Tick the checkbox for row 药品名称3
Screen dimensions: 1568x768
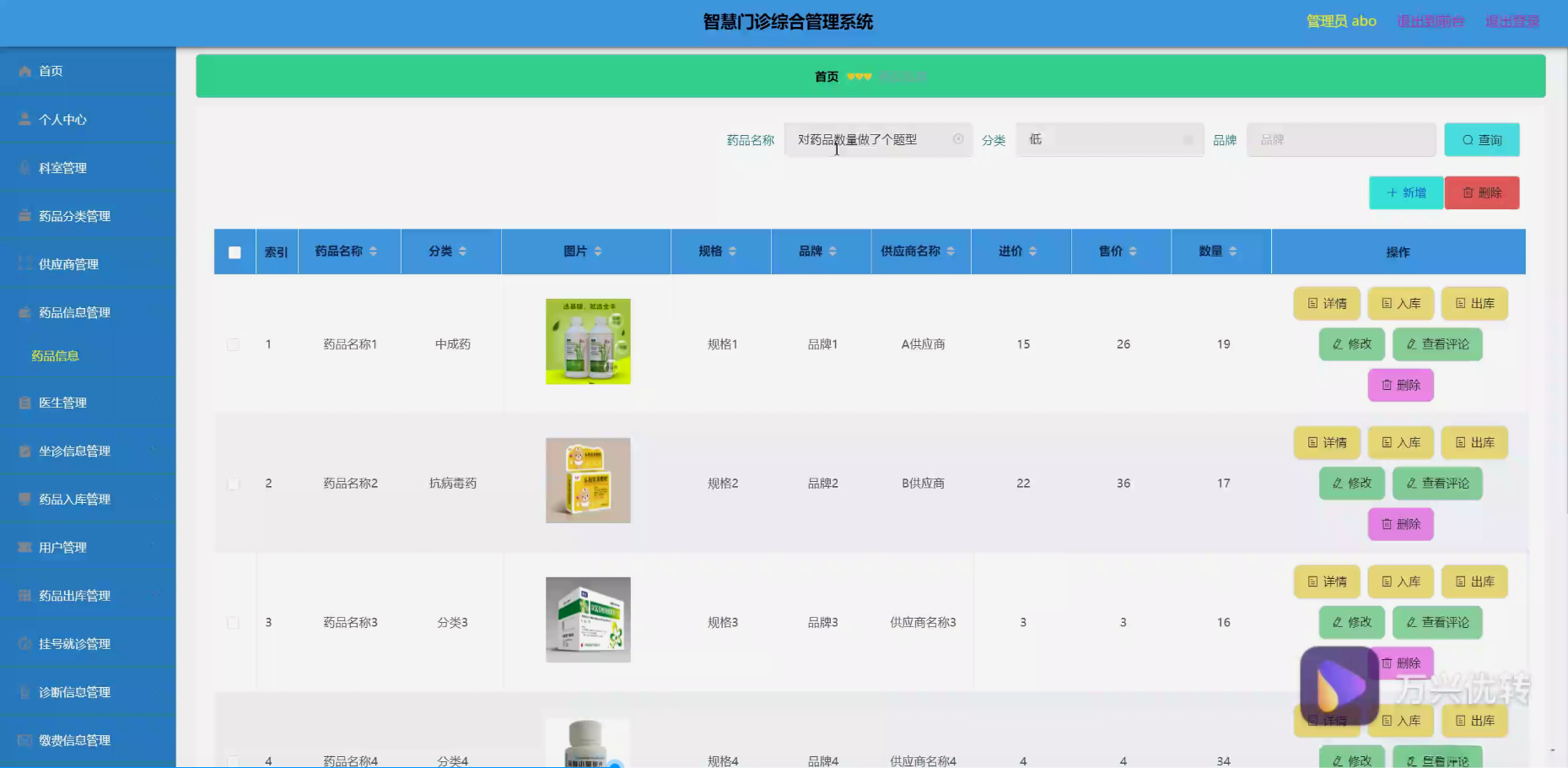pyautogui.click(x=233, y=623)
